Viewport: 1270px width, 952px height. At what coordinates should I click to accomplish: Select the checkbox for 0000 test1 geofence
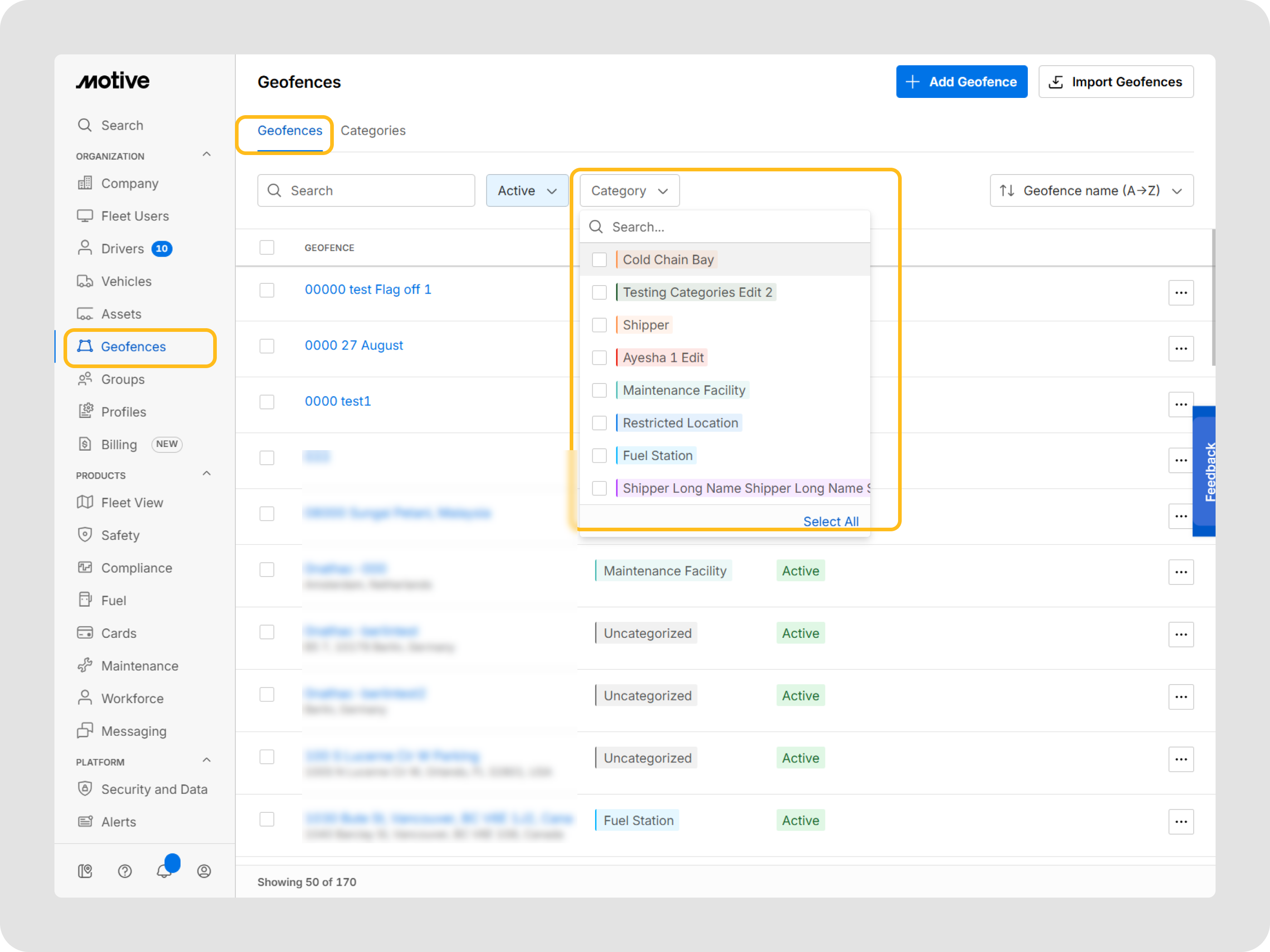267,402
